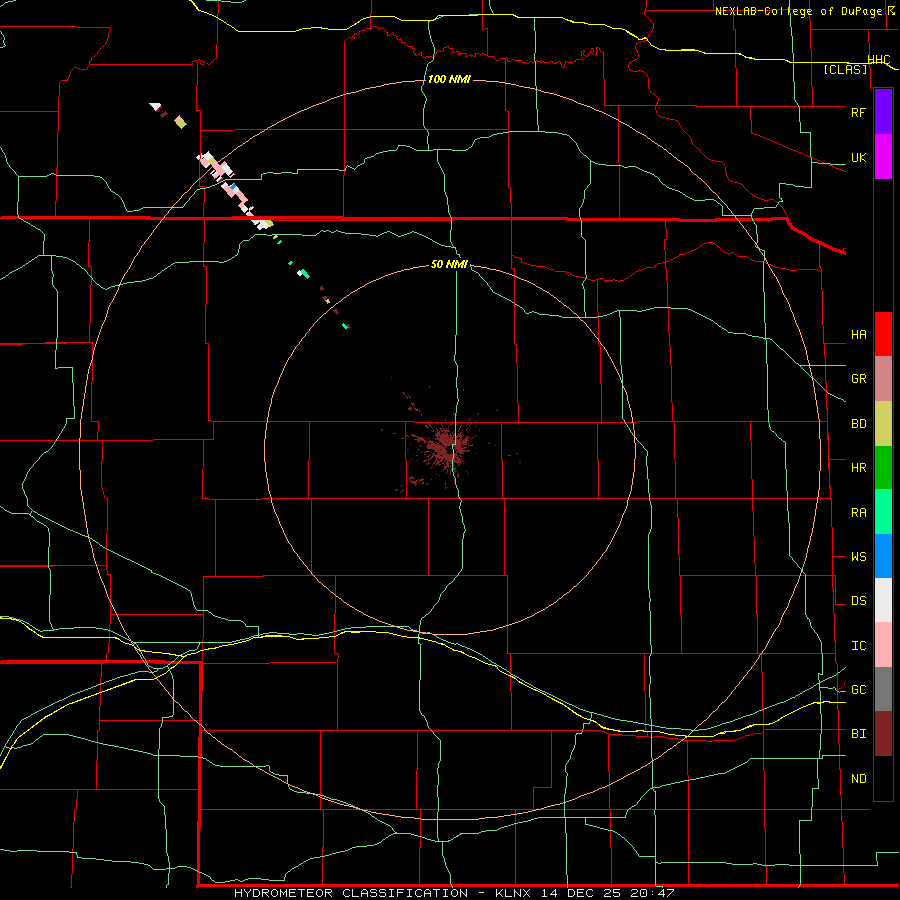Click the GR legend label
Image resolution: width=900 pixels, height=900 pixels.
[x=859, y=379]
